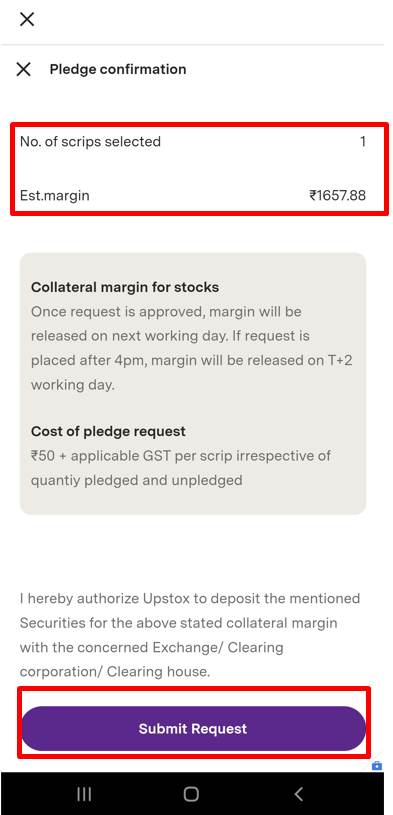Tap the T+2 working day text
The width and height of the screenshot is (393, 815).
point(192,373)
